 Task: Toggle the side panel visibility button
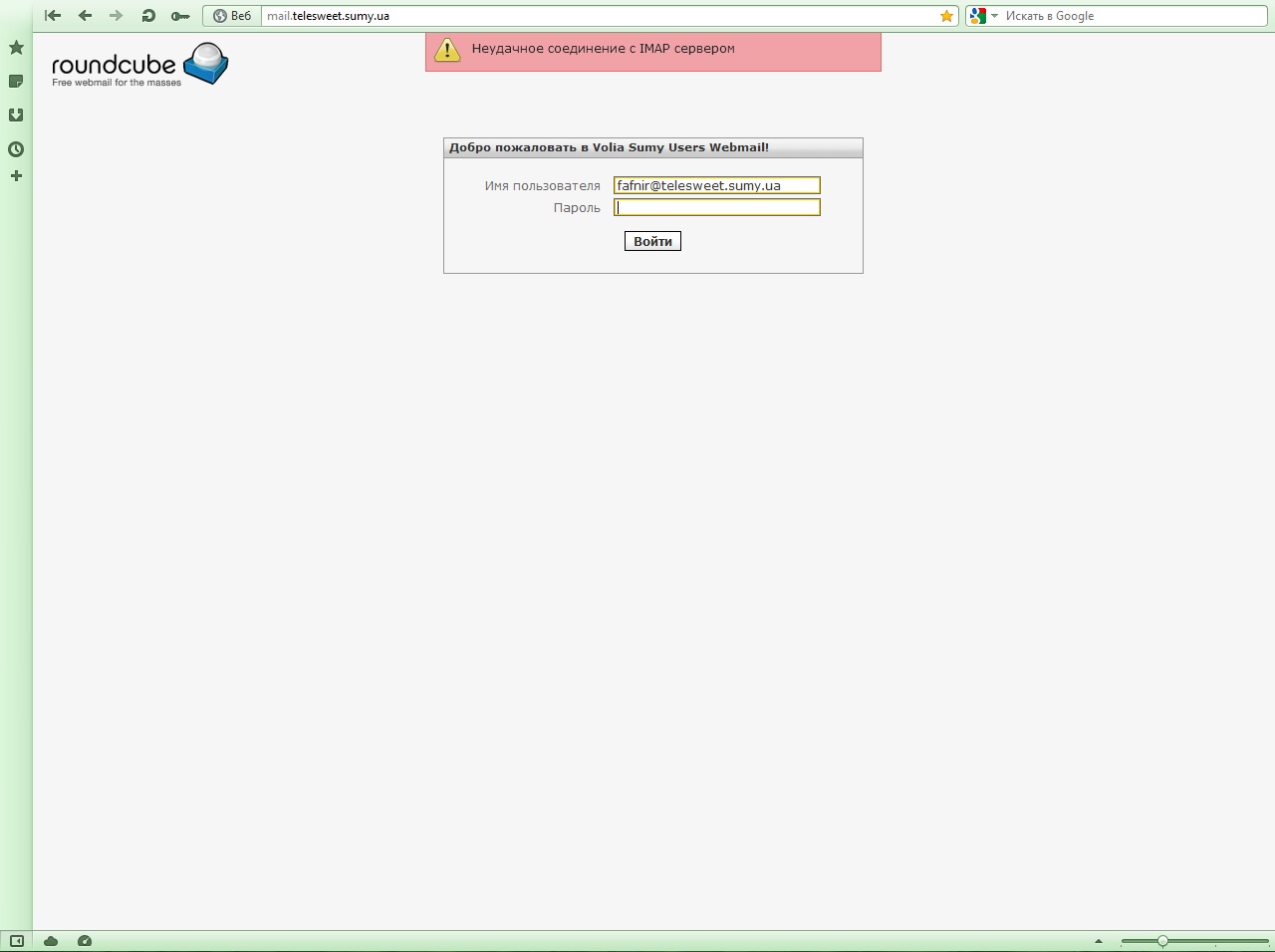[17, 941]
